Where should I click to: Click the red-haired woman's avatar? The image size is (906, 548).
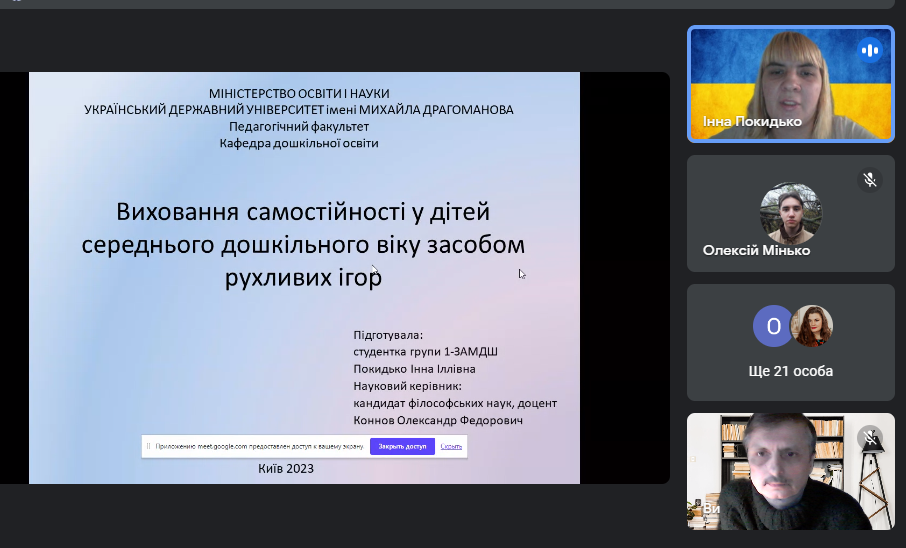(x=811, y=326)
